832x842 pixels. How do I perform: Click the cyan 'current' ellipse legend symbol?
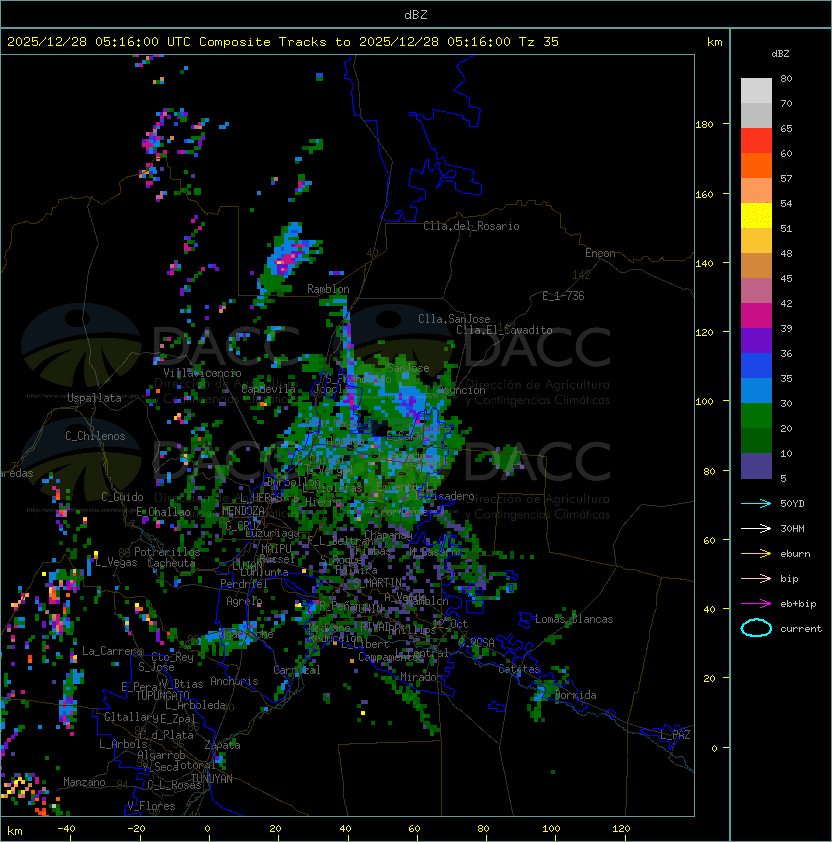point(756,628)
